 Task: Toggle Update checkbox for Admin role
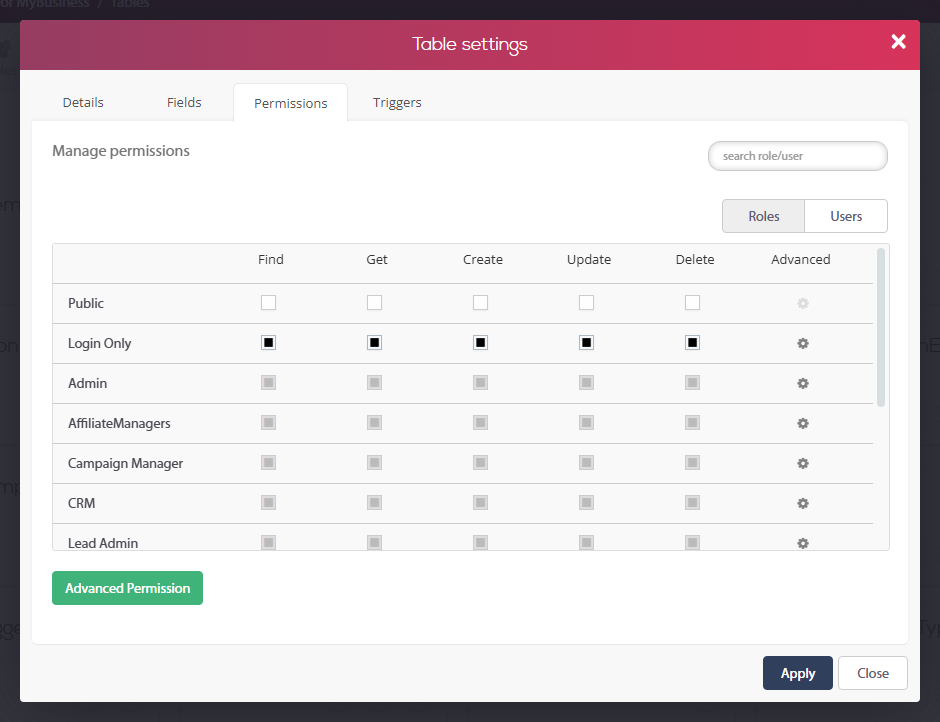[x=586, y=383]
